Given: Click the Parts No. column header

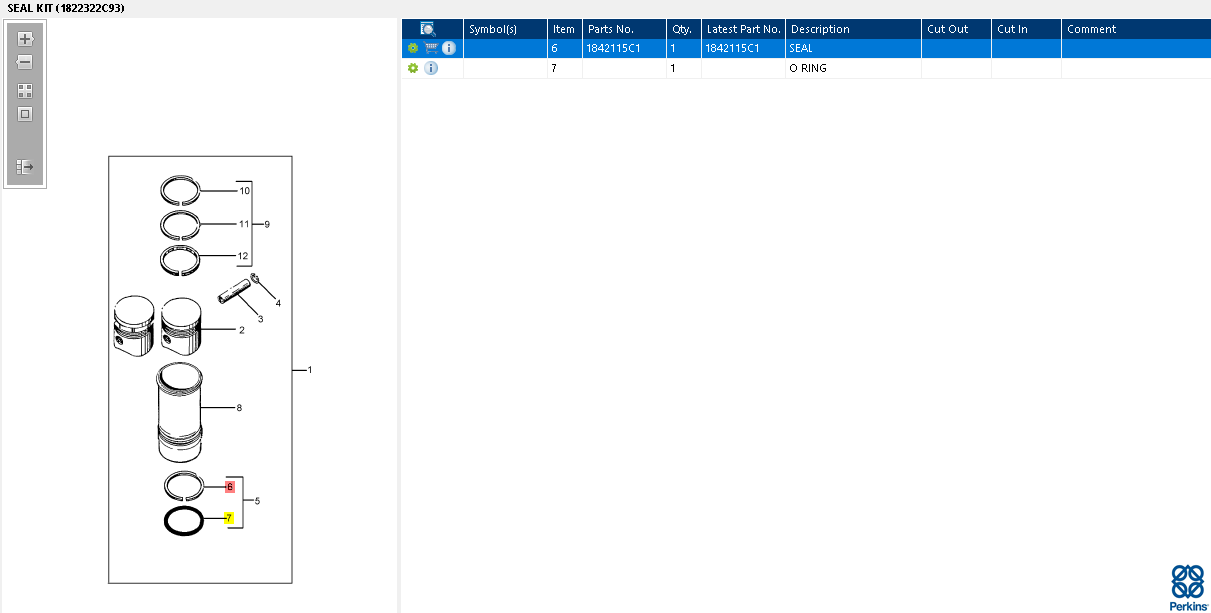Looking at the screenshot, I should [624, 29].
